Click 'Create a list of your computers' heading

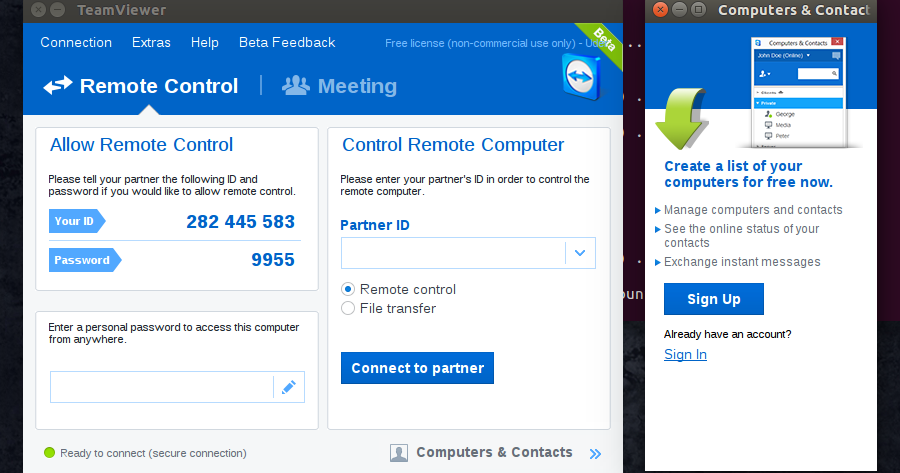(748, 174)
